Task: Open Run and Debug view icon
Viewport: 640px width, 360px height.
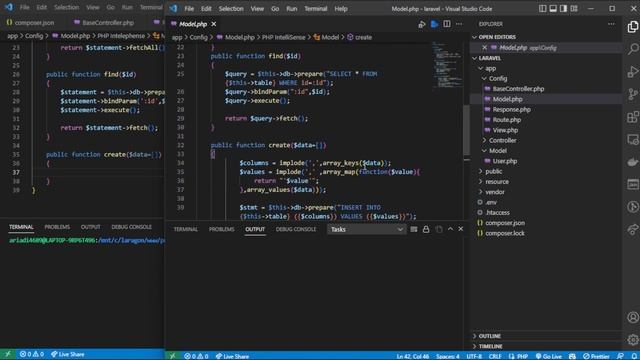Action: pos(633,72)
